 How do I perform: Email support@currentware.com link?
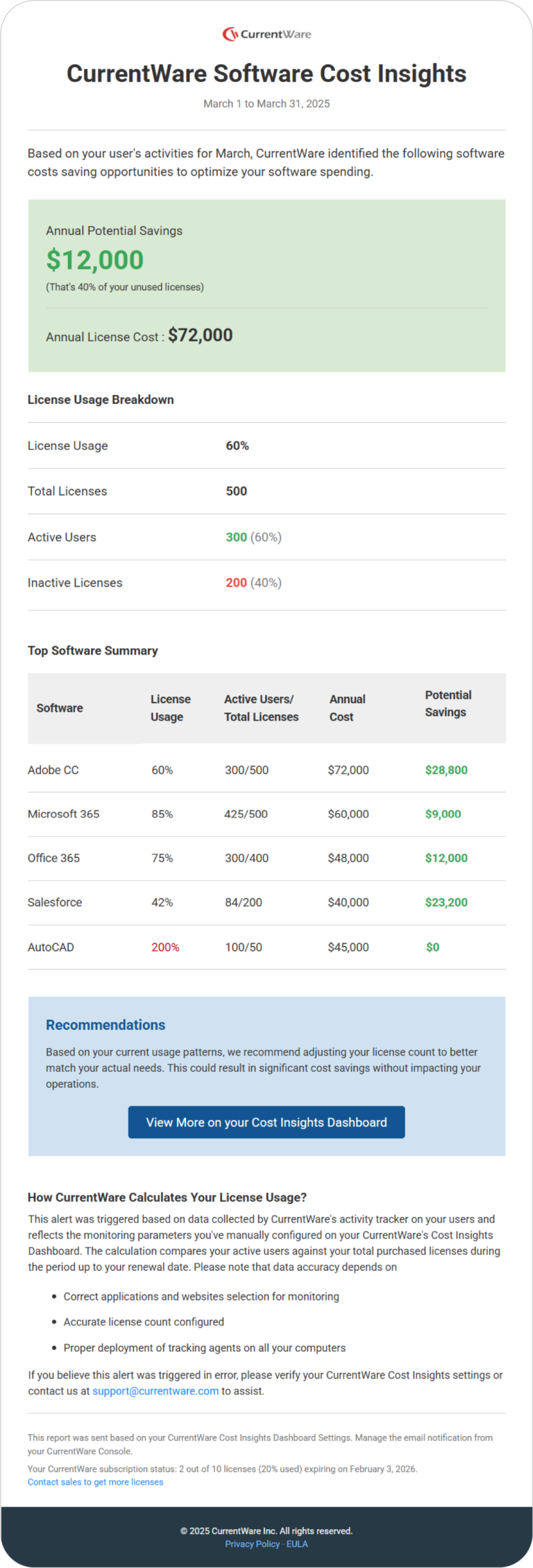pos(155,1390)
